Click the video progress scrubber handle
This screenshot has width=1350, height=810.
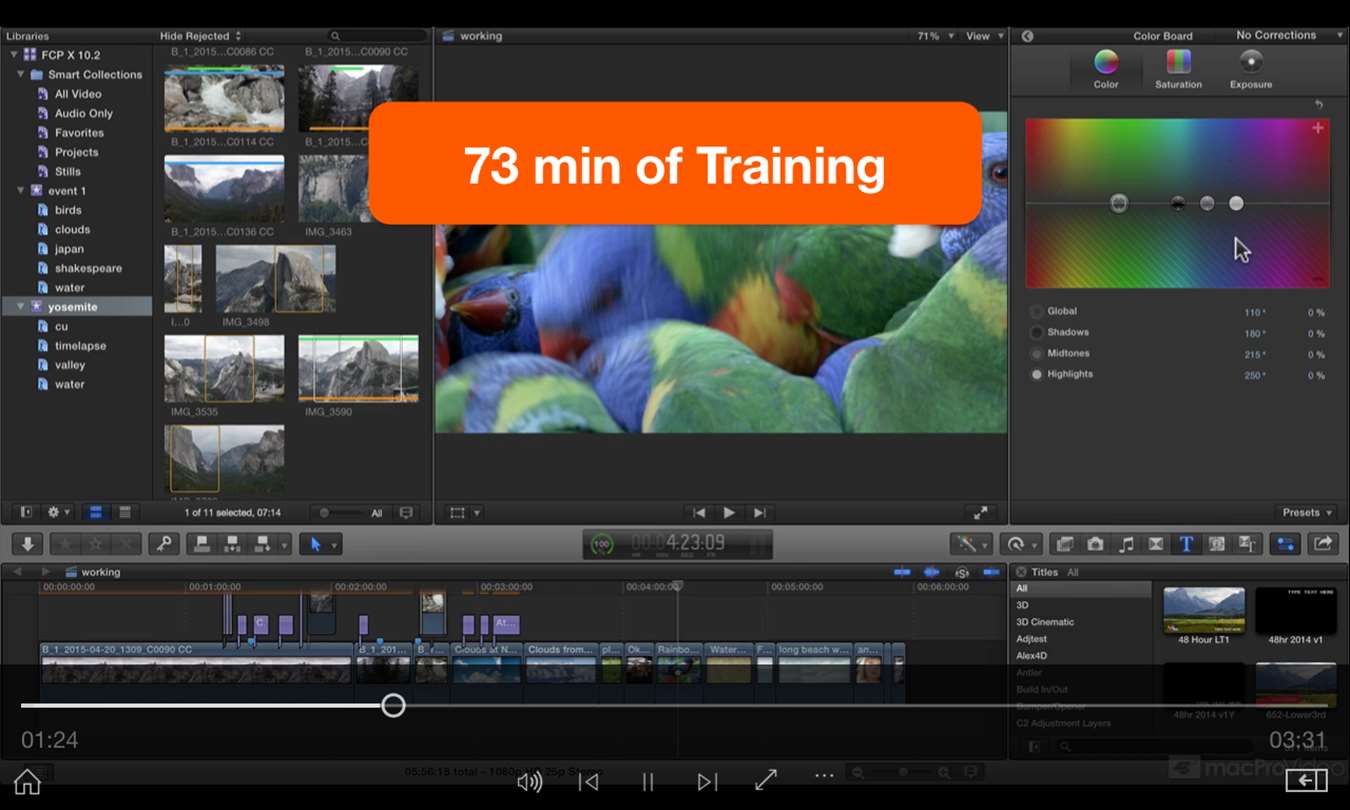tap(393, 705)
